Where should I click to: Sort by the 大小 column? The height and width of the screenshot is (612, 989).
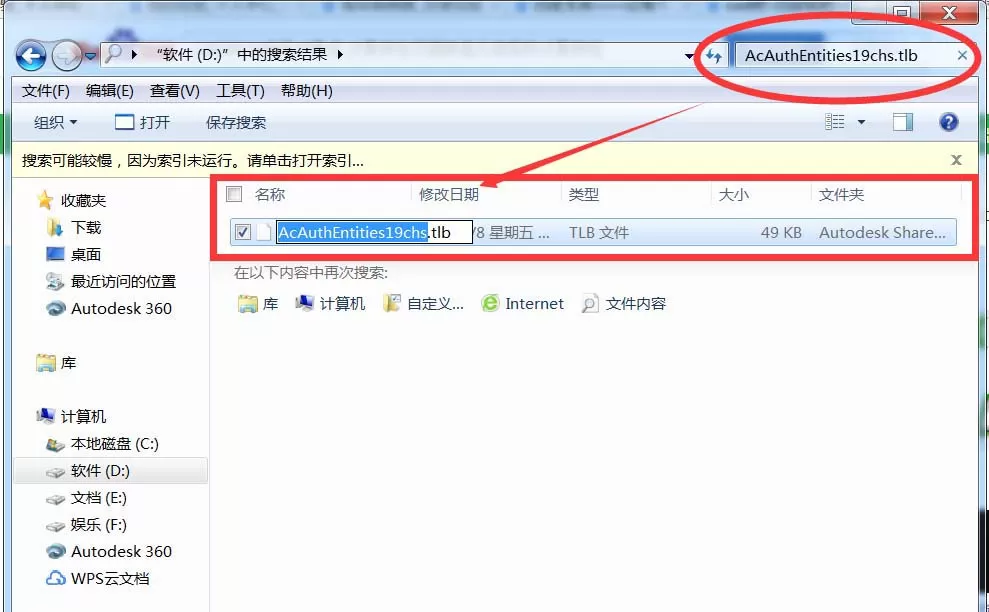pos(734,194)
